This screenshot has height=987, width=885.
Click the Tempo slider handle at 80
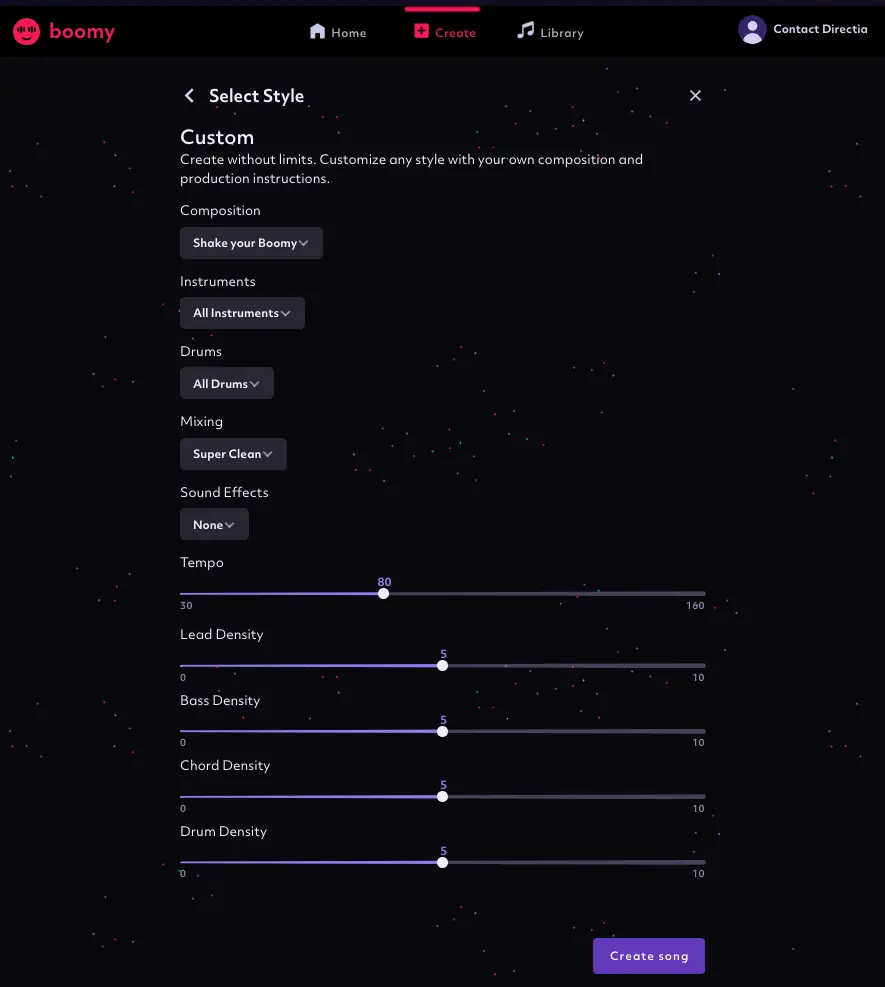point(383,594)
